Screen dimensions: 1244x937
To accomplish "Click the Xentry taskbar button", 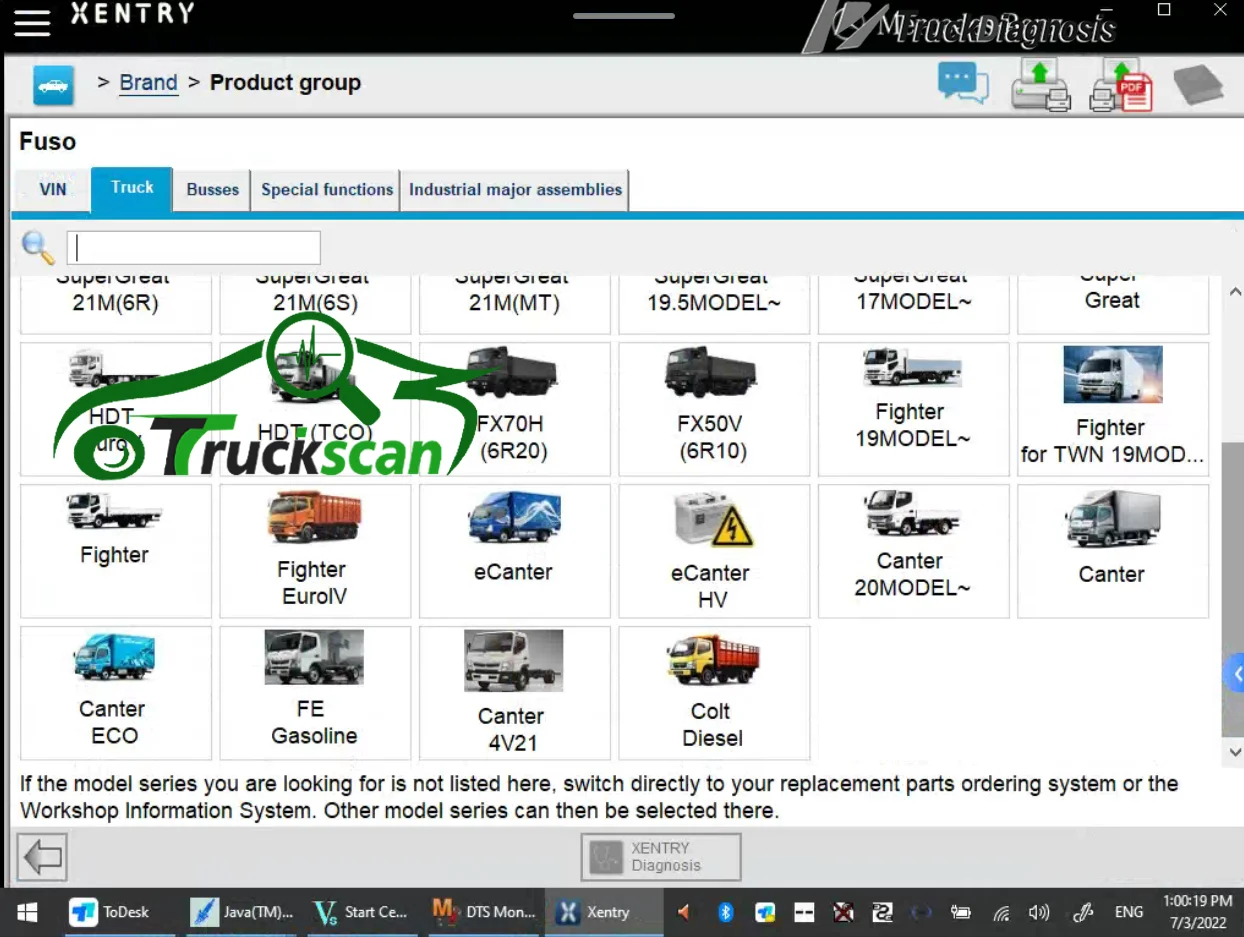I will pyautogui.click(x=605, y=912).
